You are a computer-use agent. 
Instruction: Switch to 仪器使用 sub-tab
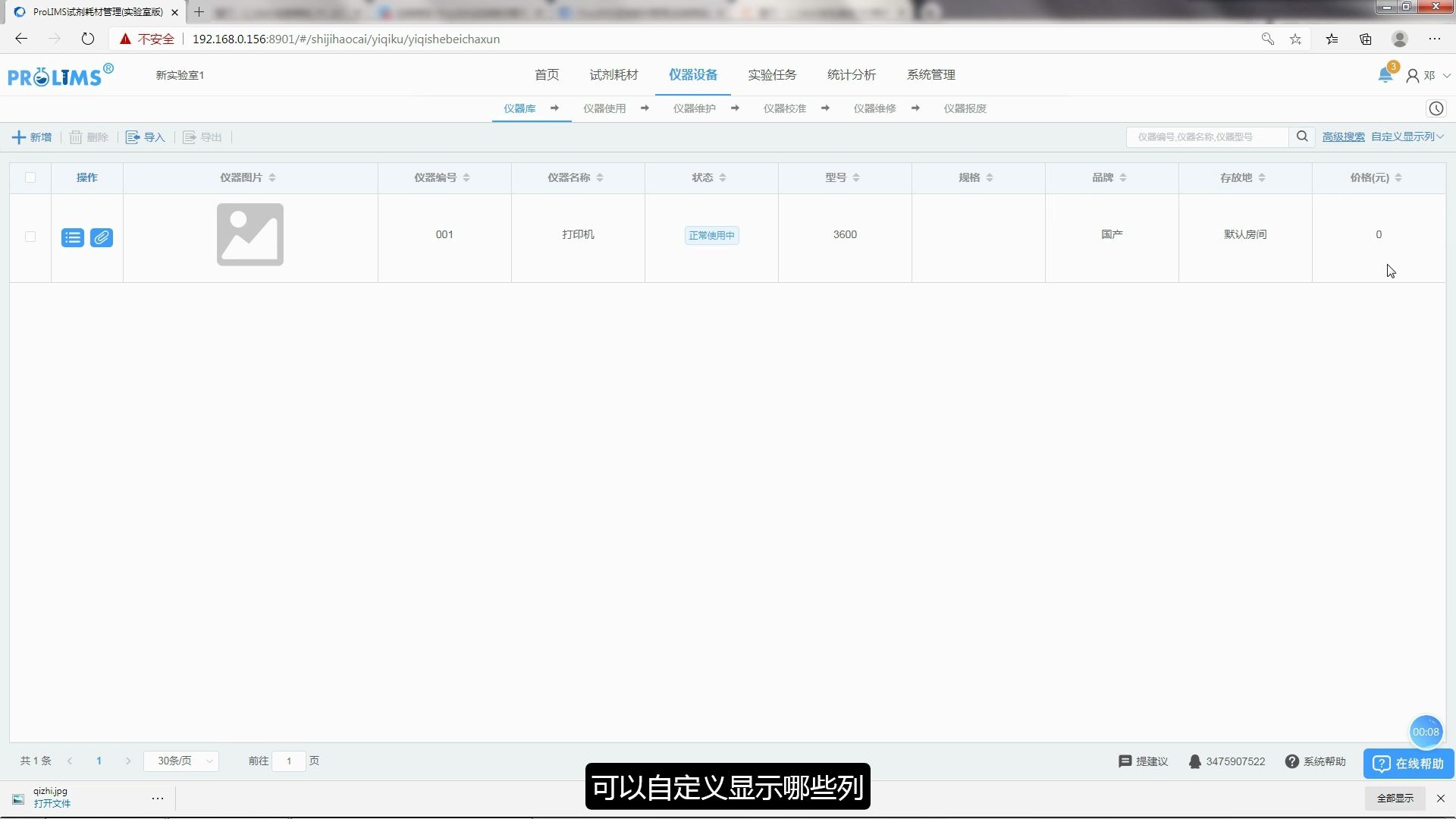(604, 108)
